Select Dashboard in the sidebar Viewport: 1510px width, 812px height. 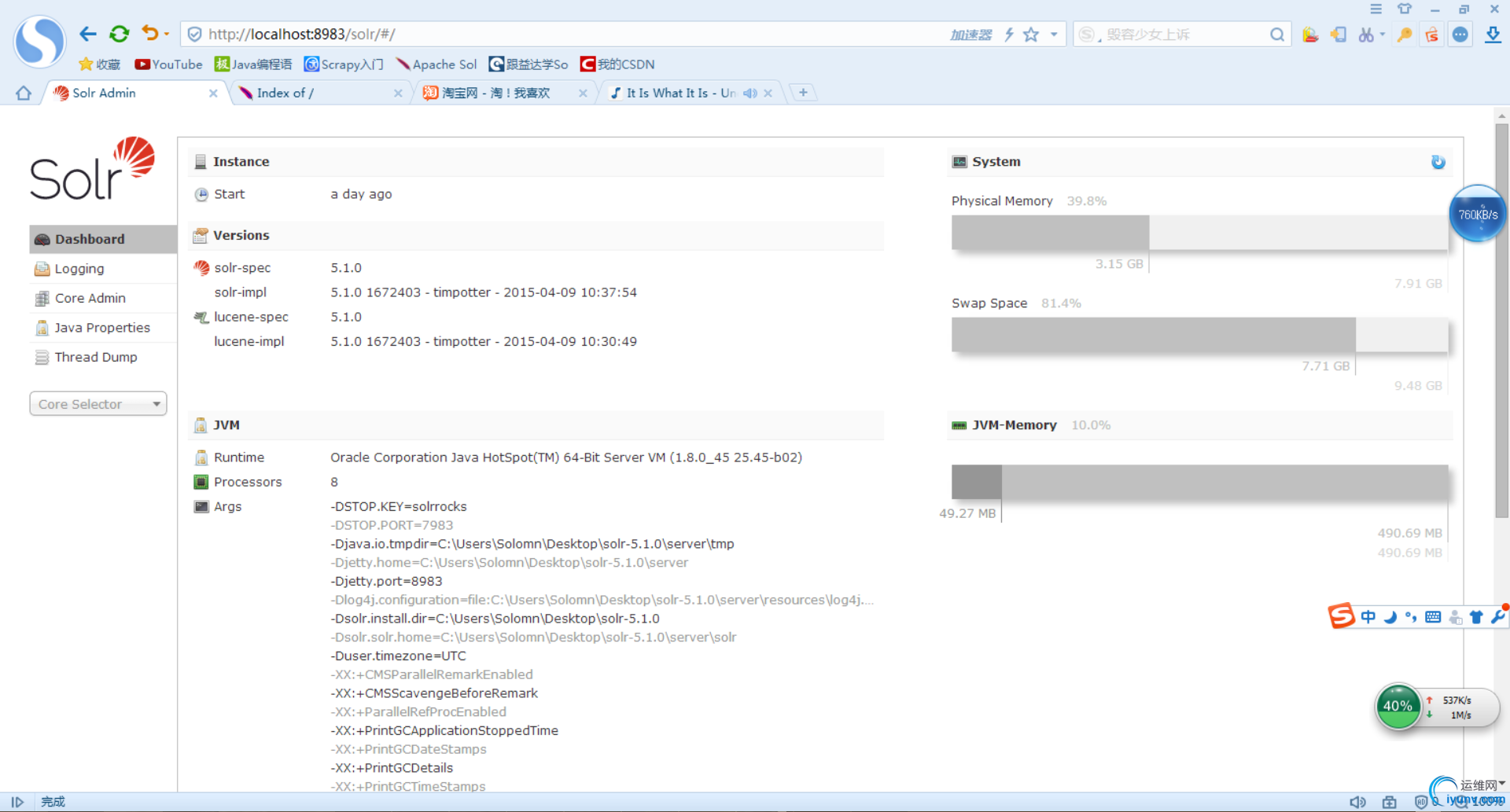tap(103, 239)
